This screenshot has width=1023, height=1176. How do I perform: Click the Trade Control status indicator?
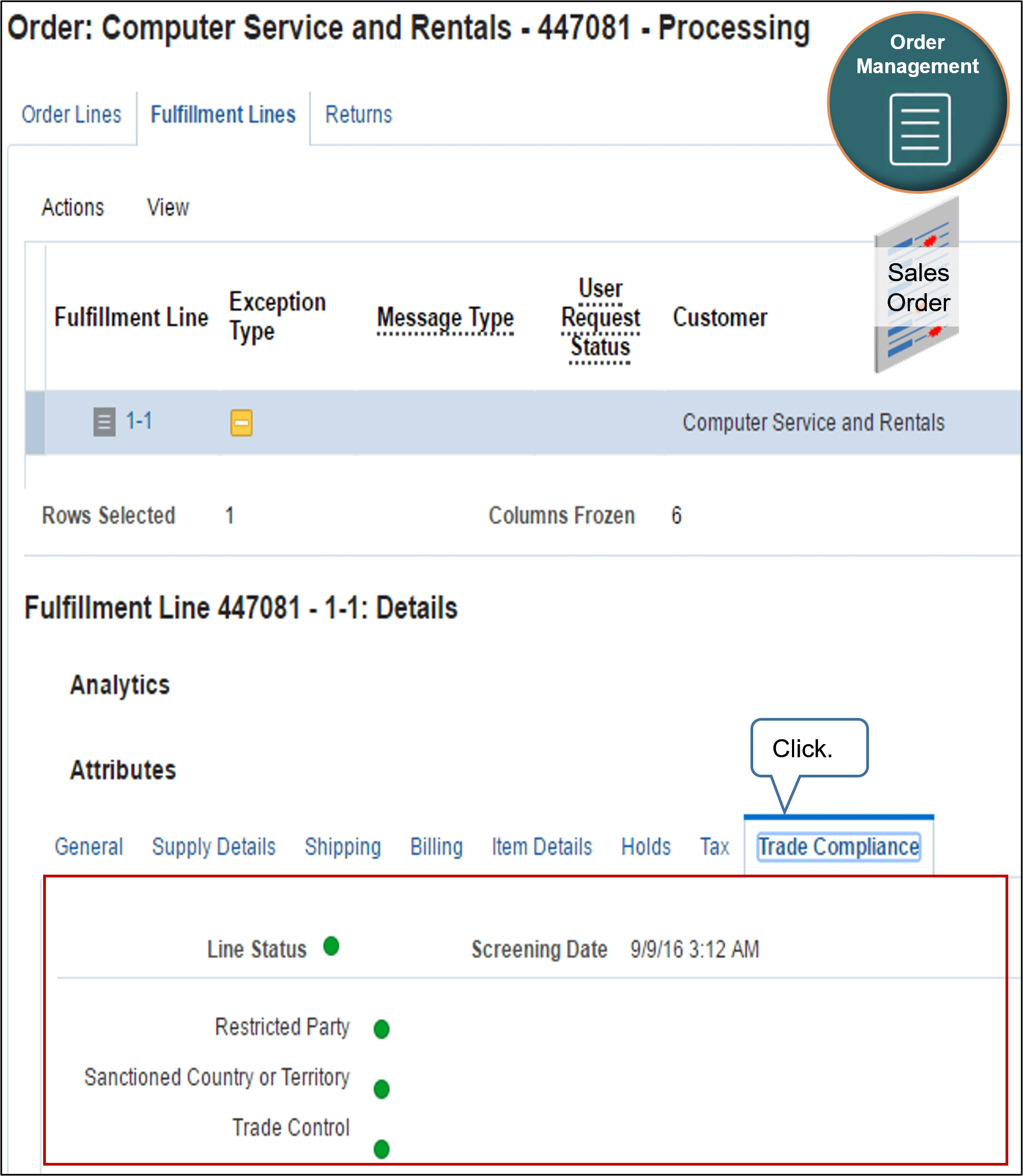coord(381,1150)
